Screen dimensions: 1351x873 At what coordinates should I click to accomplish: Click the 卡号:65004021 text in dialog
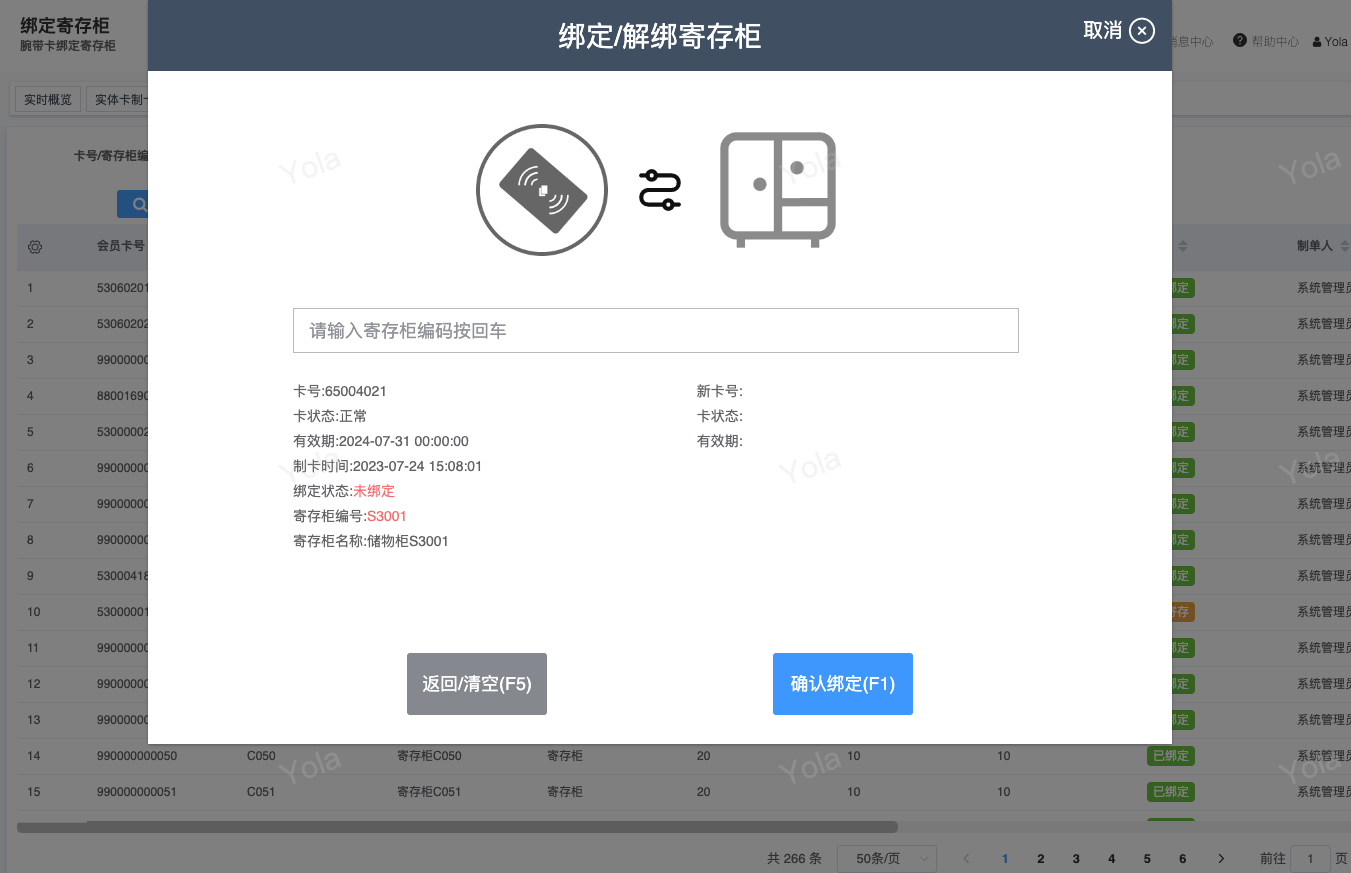pos(340,391)
